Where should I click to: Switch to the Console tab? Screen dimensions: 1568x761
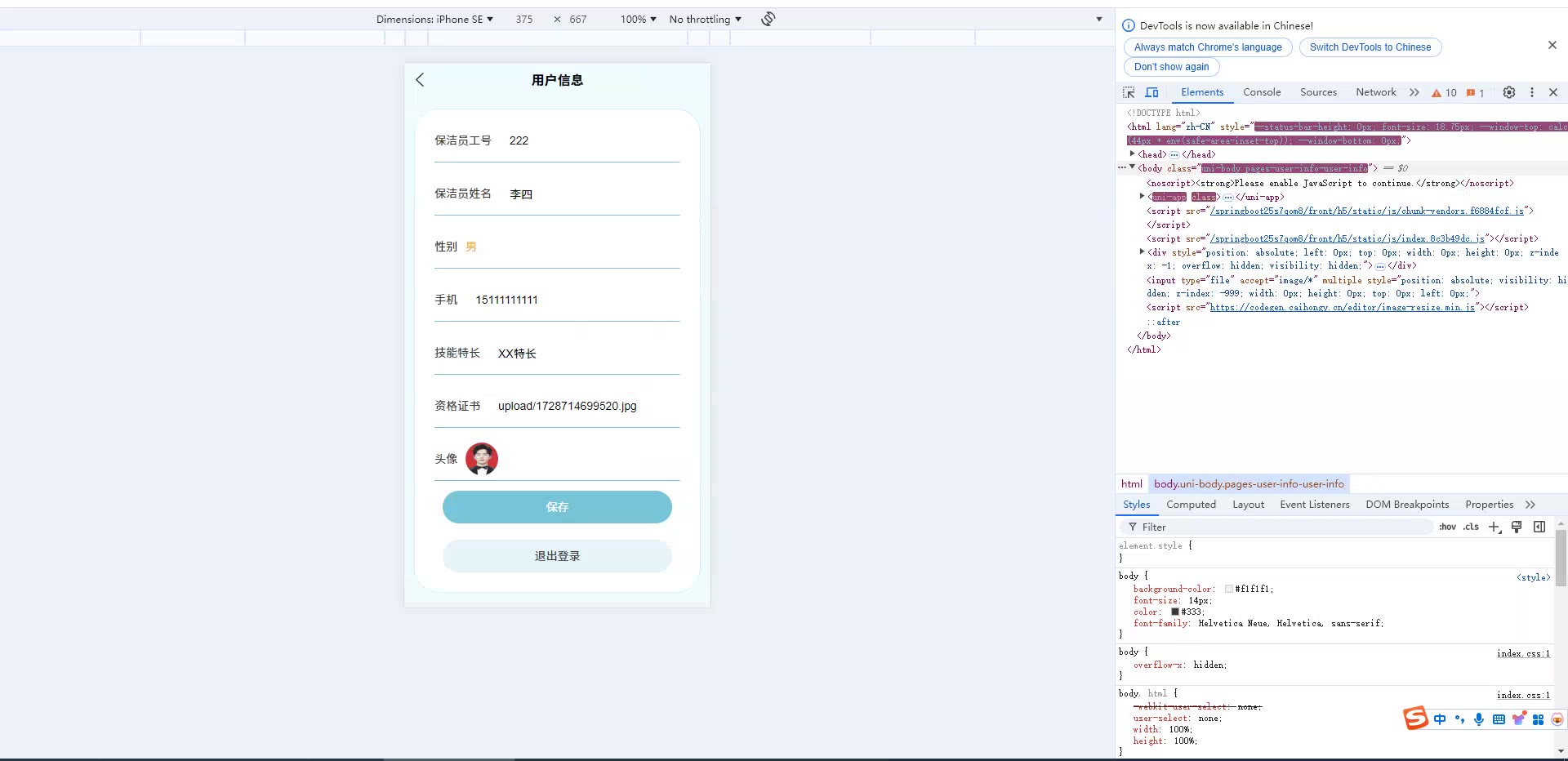1262,92
